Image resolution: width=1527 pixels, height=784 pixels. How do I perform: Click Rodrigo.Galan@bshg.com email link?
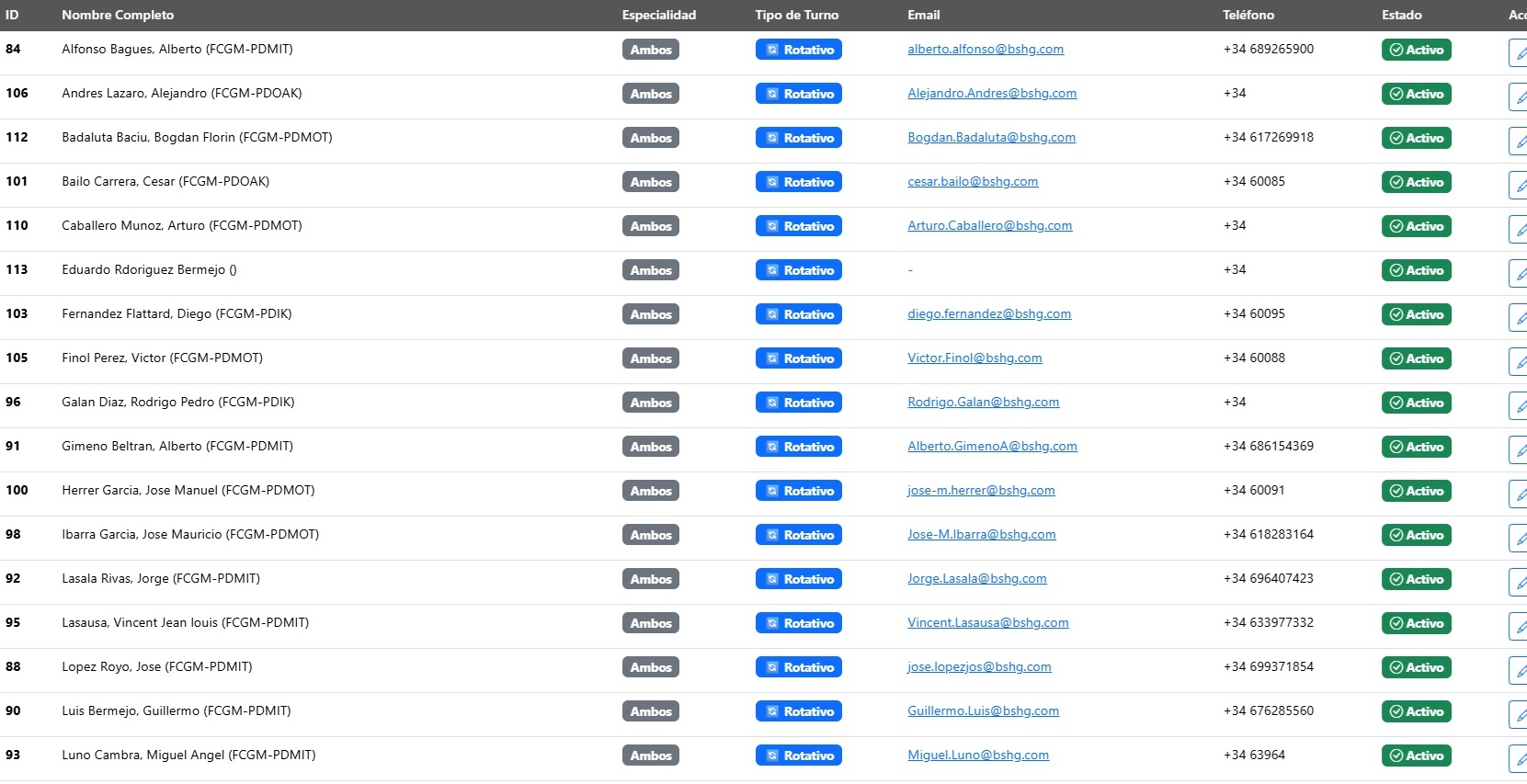[983, 403]
